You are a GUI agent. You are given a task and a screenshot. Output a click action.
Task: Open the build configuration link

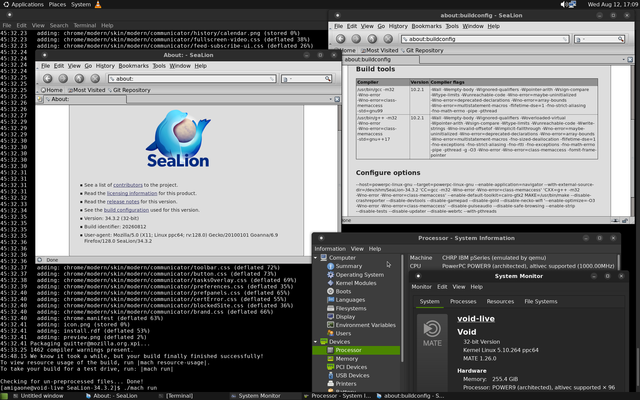(126, 210)
